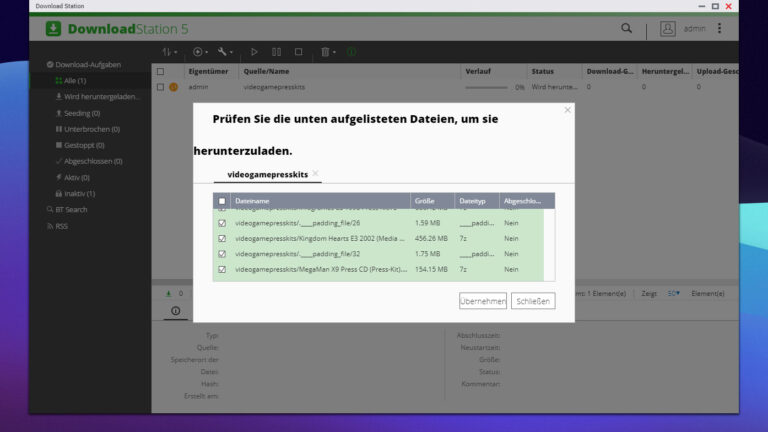
Task: Close the videogamepresskits tab
Action: tap(315, 173)
